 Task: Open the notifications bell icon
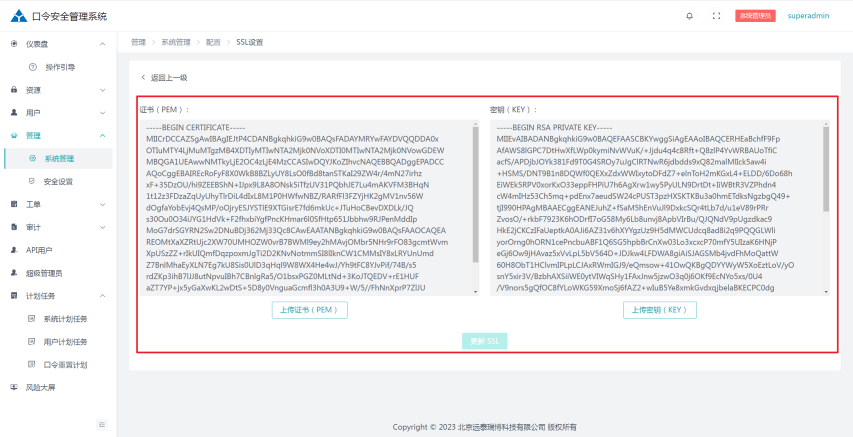689,16
